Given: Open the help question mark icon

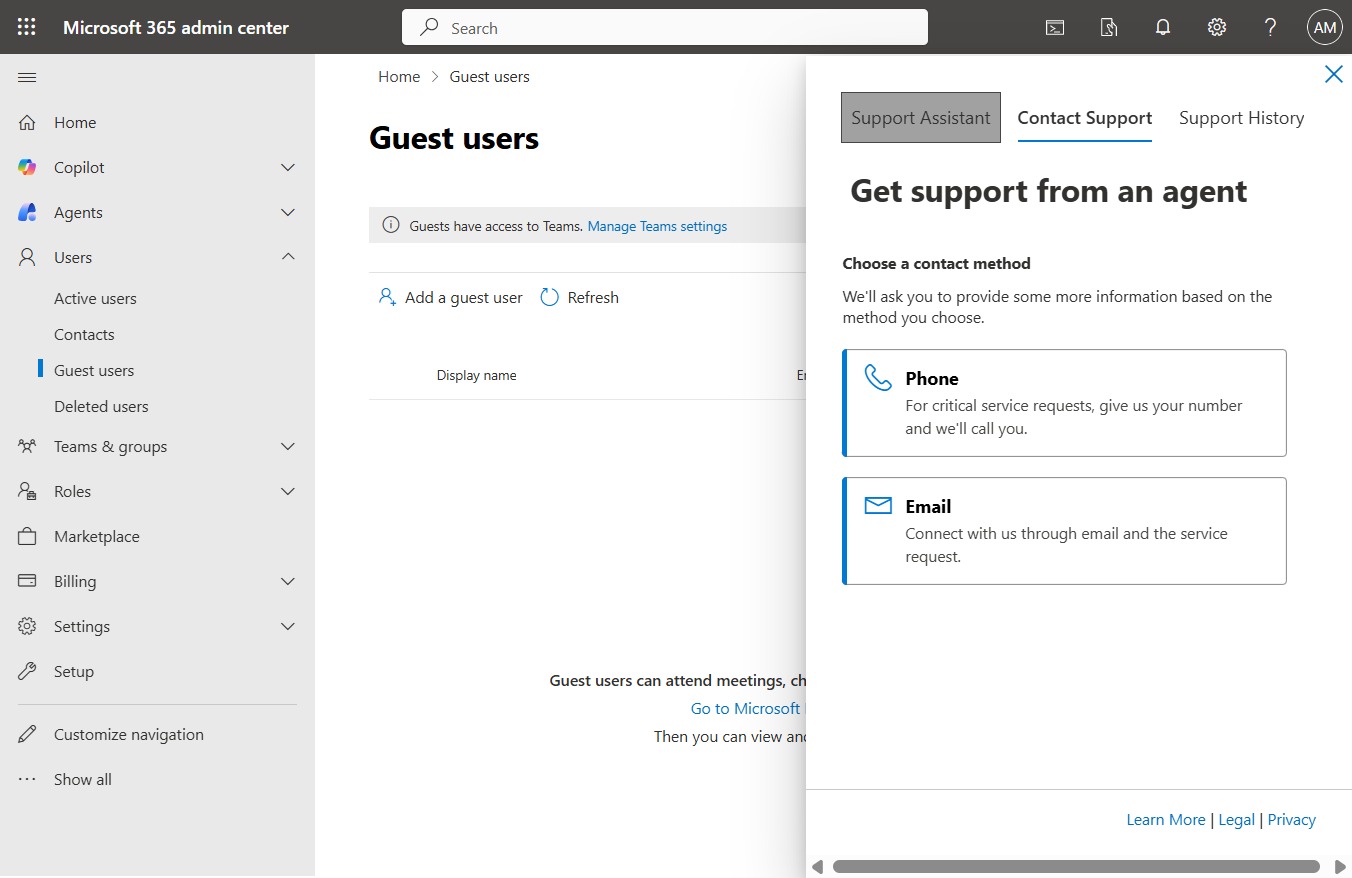Looking at the screenshot, I should coord(1271,27).
